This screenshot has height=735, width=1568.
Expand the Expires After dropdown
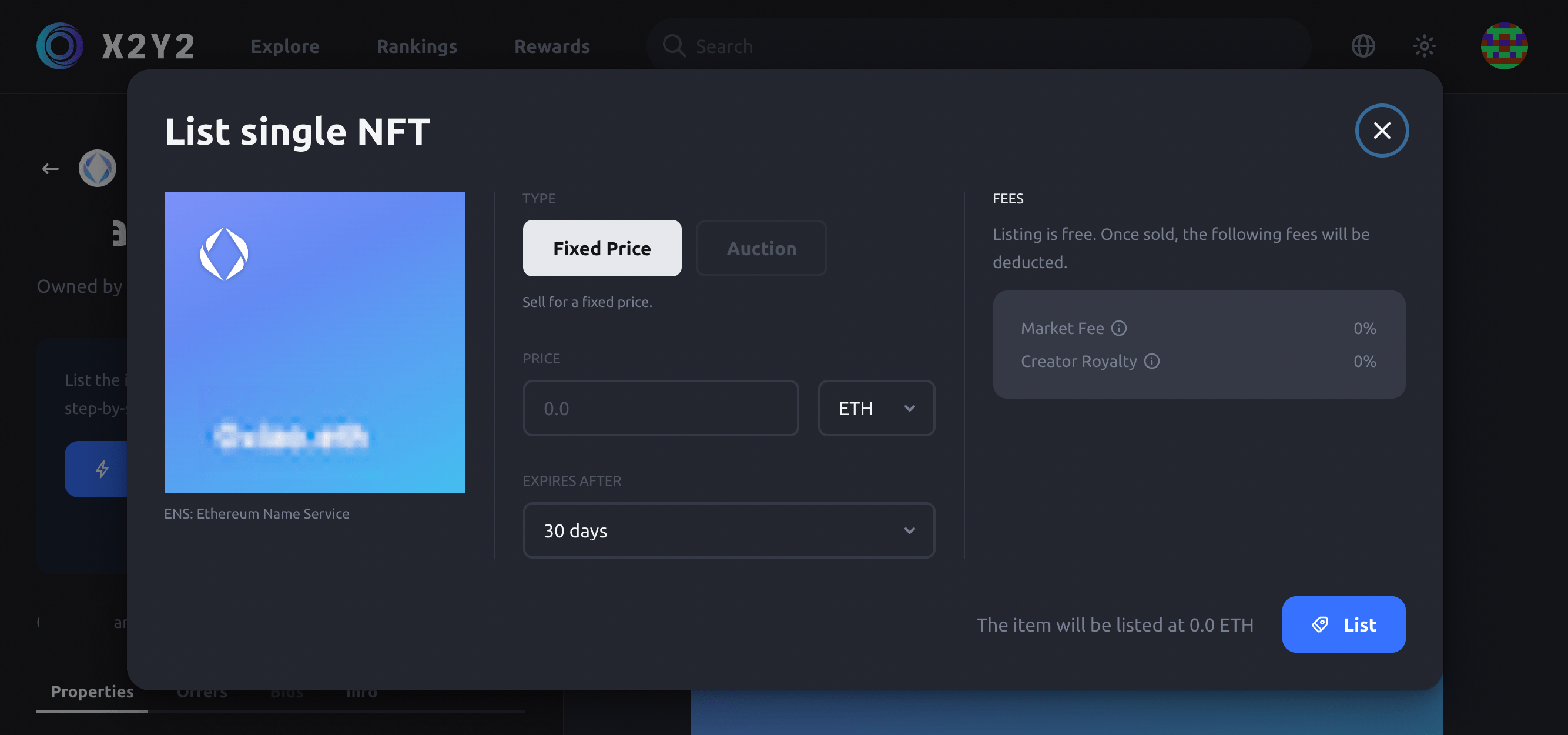(728, 530)
